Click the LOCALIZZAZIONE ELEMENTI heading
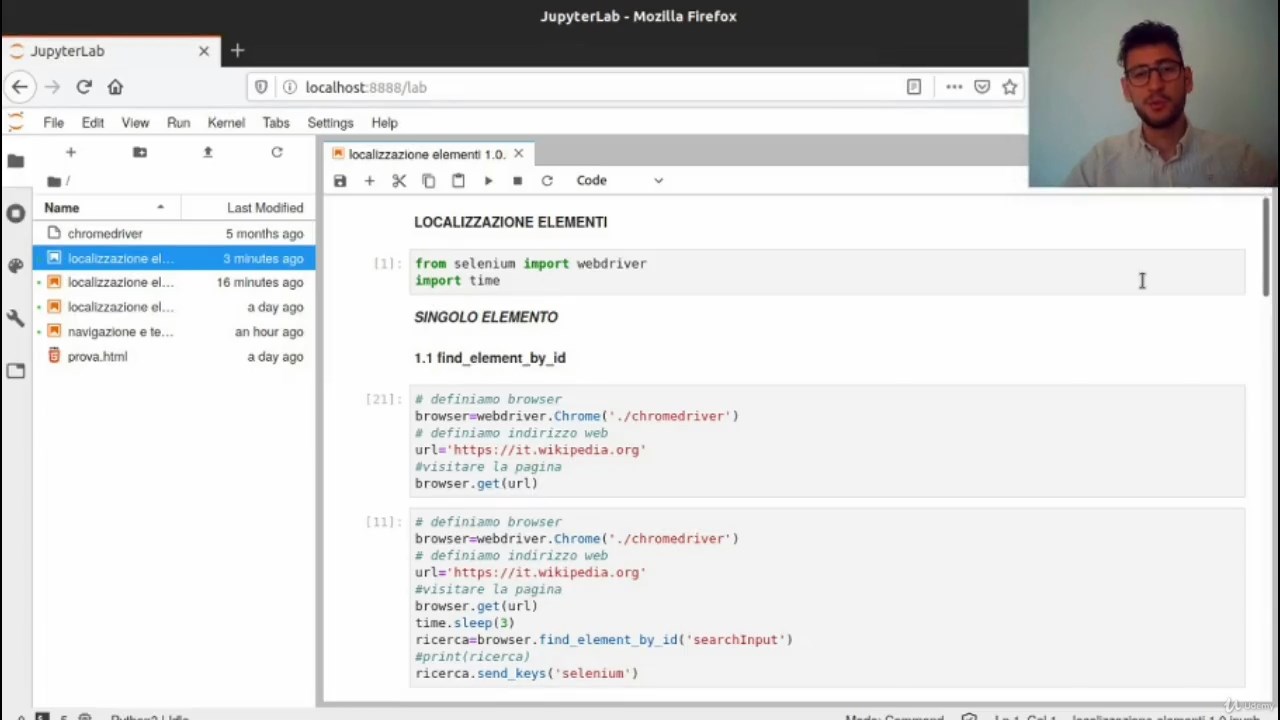 pos(510,222)
